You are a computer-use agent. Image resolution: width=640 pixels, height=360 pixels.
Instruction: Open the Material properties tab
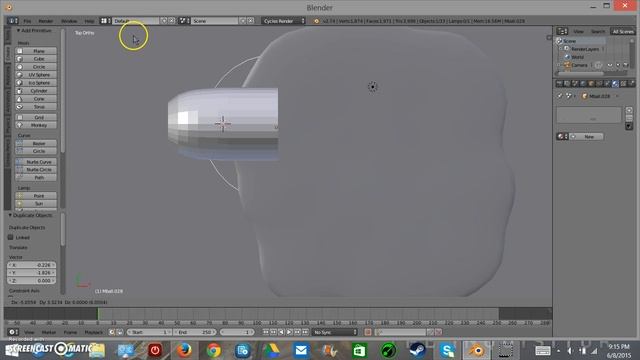pyautogui.click(x=615, y=84)
